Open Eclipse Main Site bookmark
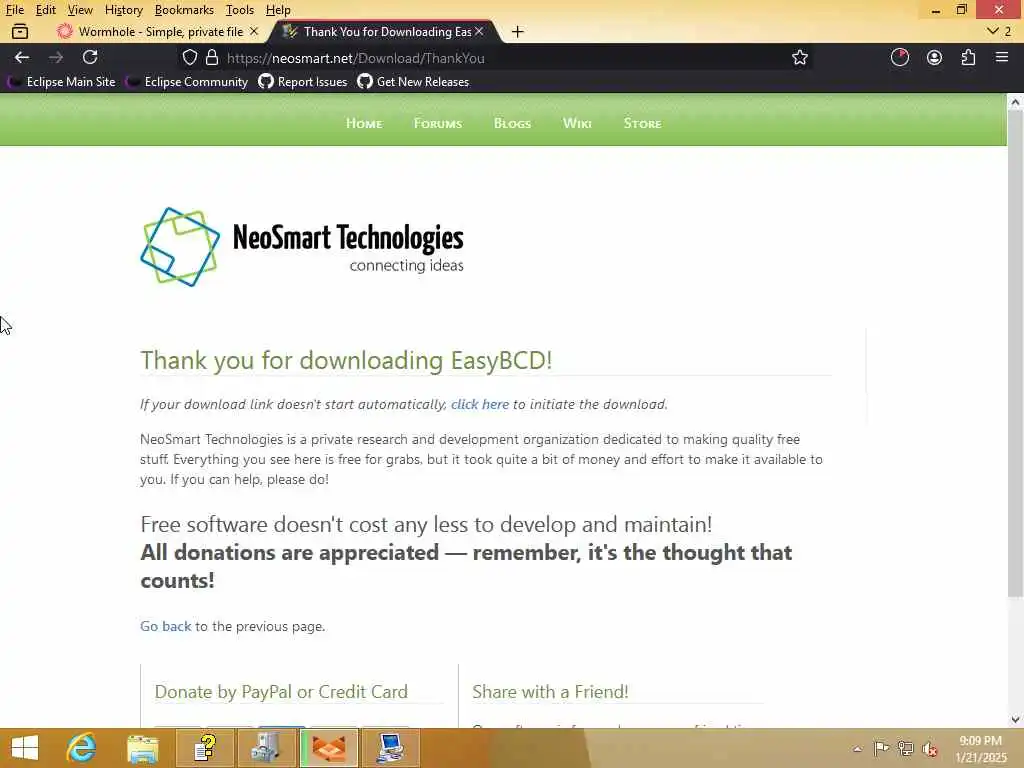Viewport: 1024px width, 768px height. pyautogui.click(x=61, y=82)
